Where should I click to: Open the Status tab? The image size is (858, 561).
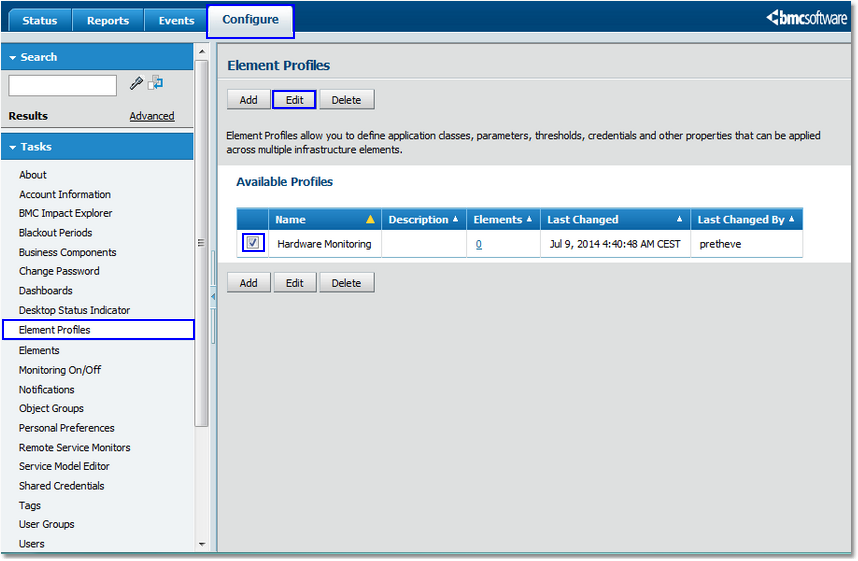pos(40,21)
